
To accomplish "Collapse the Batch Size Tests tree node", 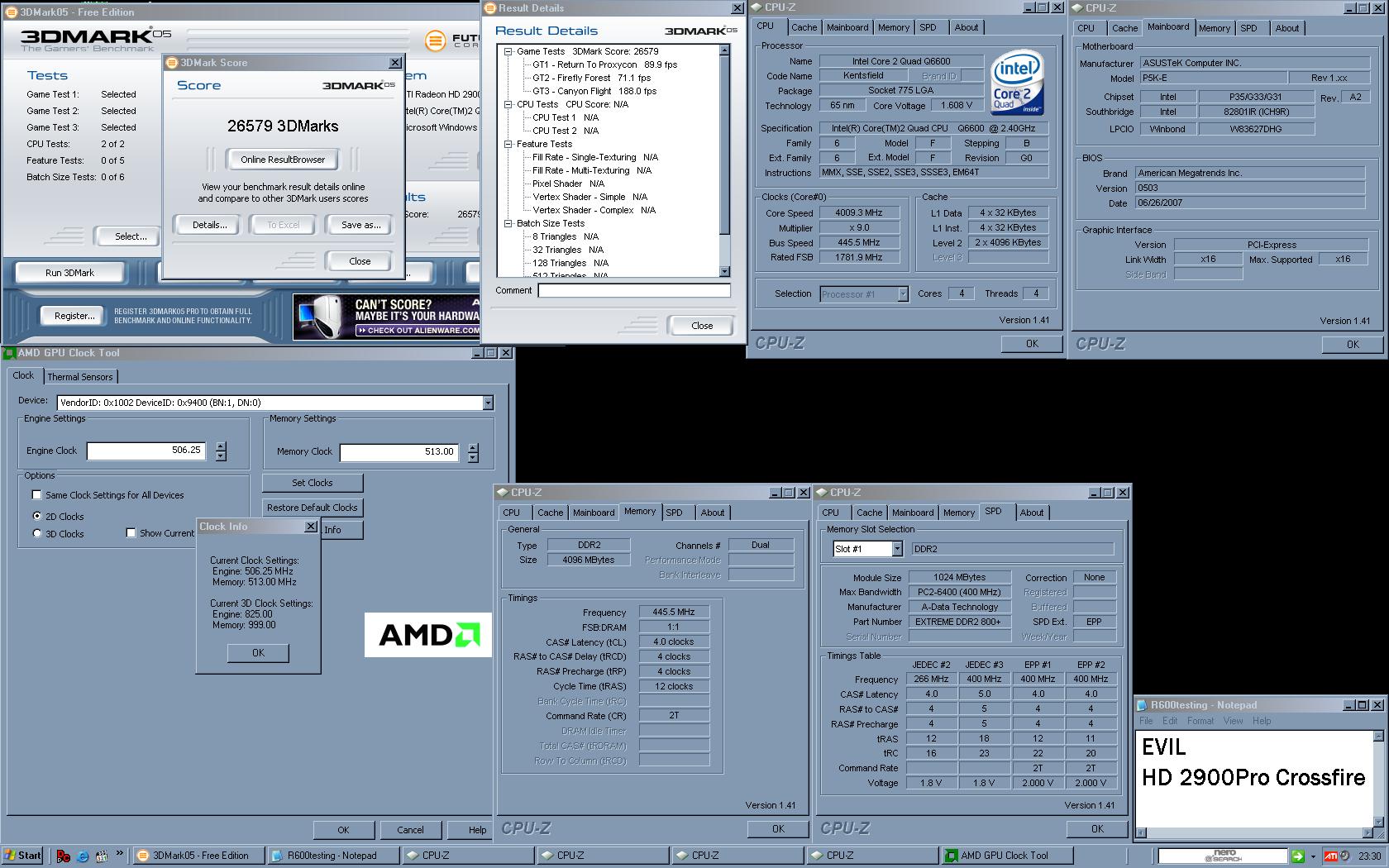I will [508, 223].
